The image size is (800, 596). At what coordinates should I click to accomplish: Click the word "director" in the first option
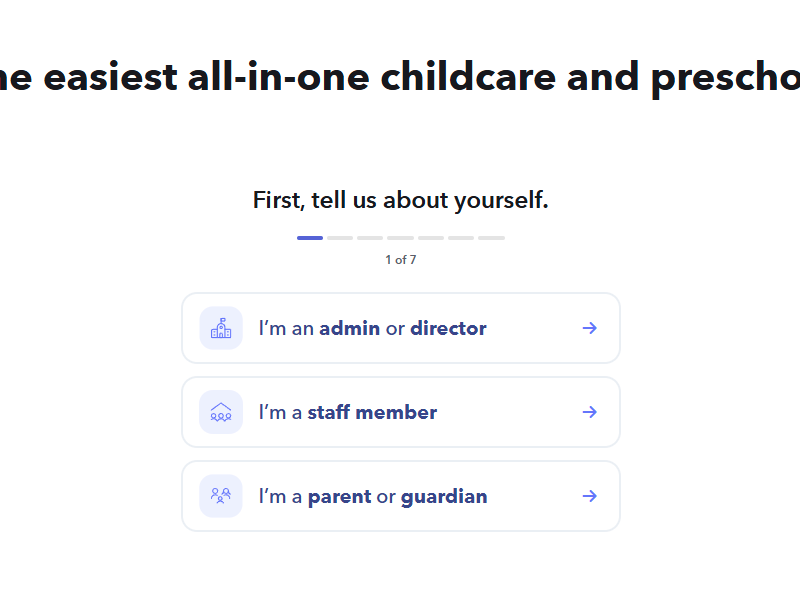448,328
